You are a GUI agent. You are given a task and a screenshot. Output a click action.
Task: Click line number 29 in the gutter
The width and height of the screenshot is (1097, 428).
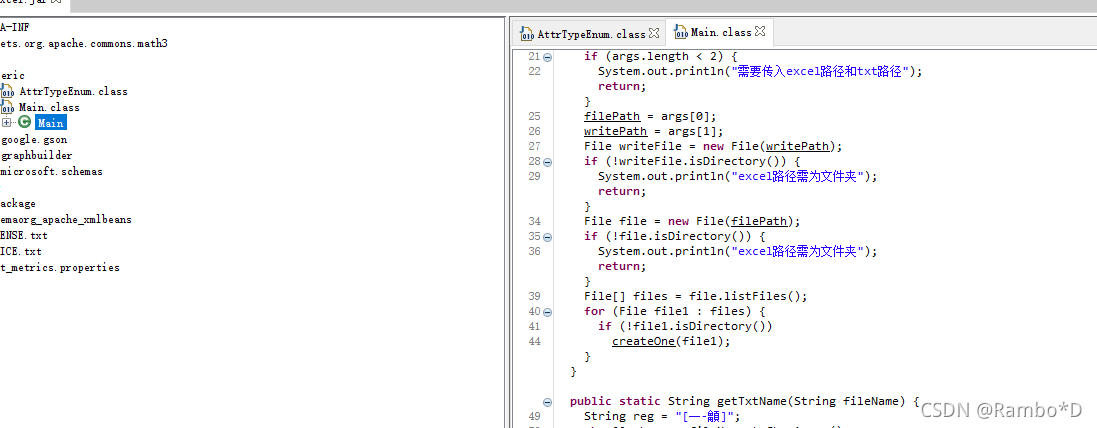(535, 176)
